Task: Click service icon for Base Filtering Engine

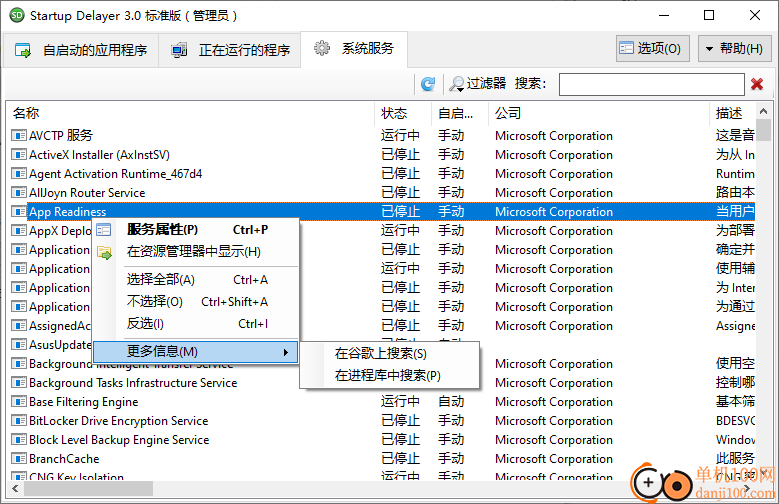Action: [x=18, y=402]
